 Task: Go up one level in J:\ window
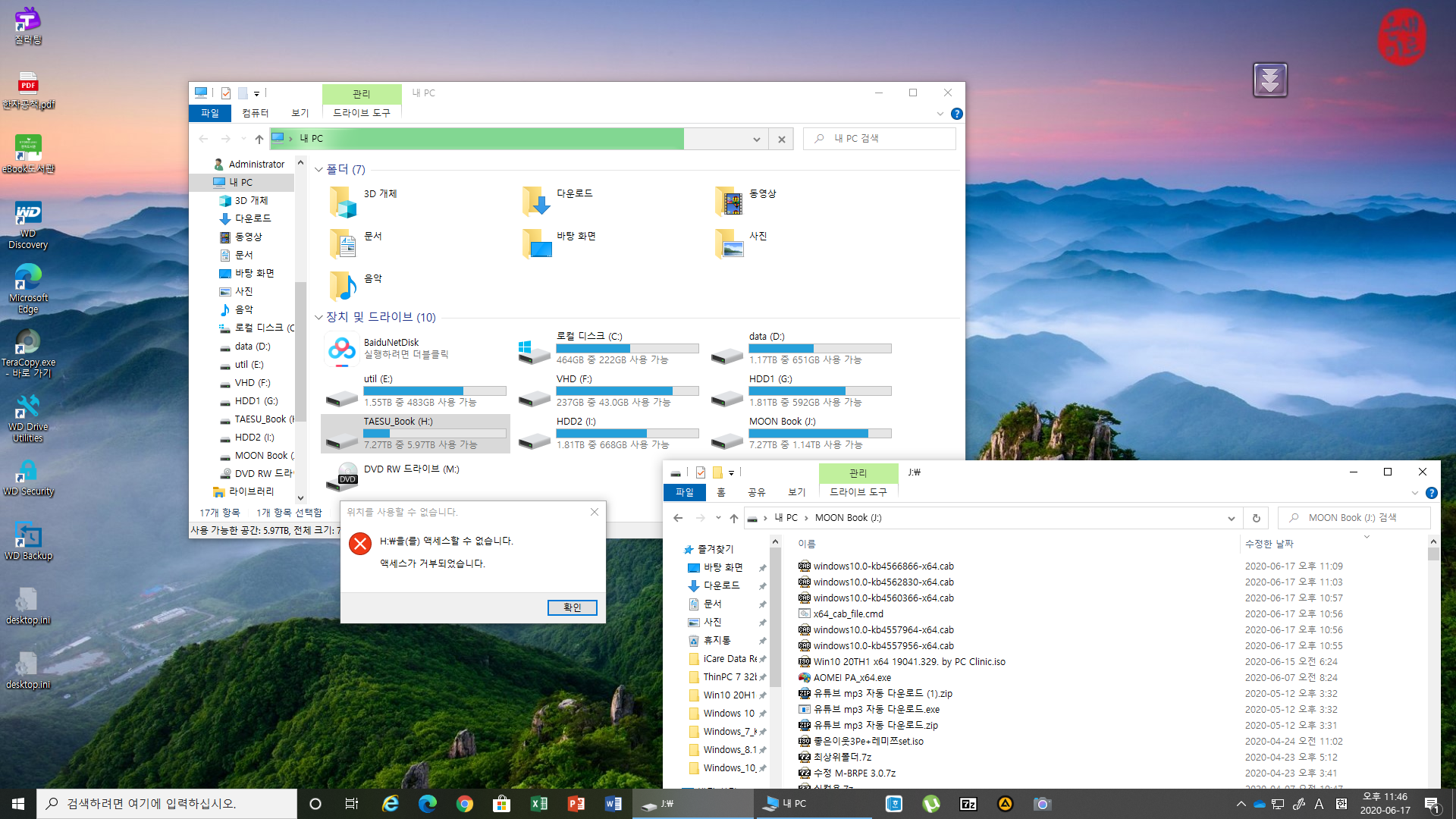[x=733, y=518]
